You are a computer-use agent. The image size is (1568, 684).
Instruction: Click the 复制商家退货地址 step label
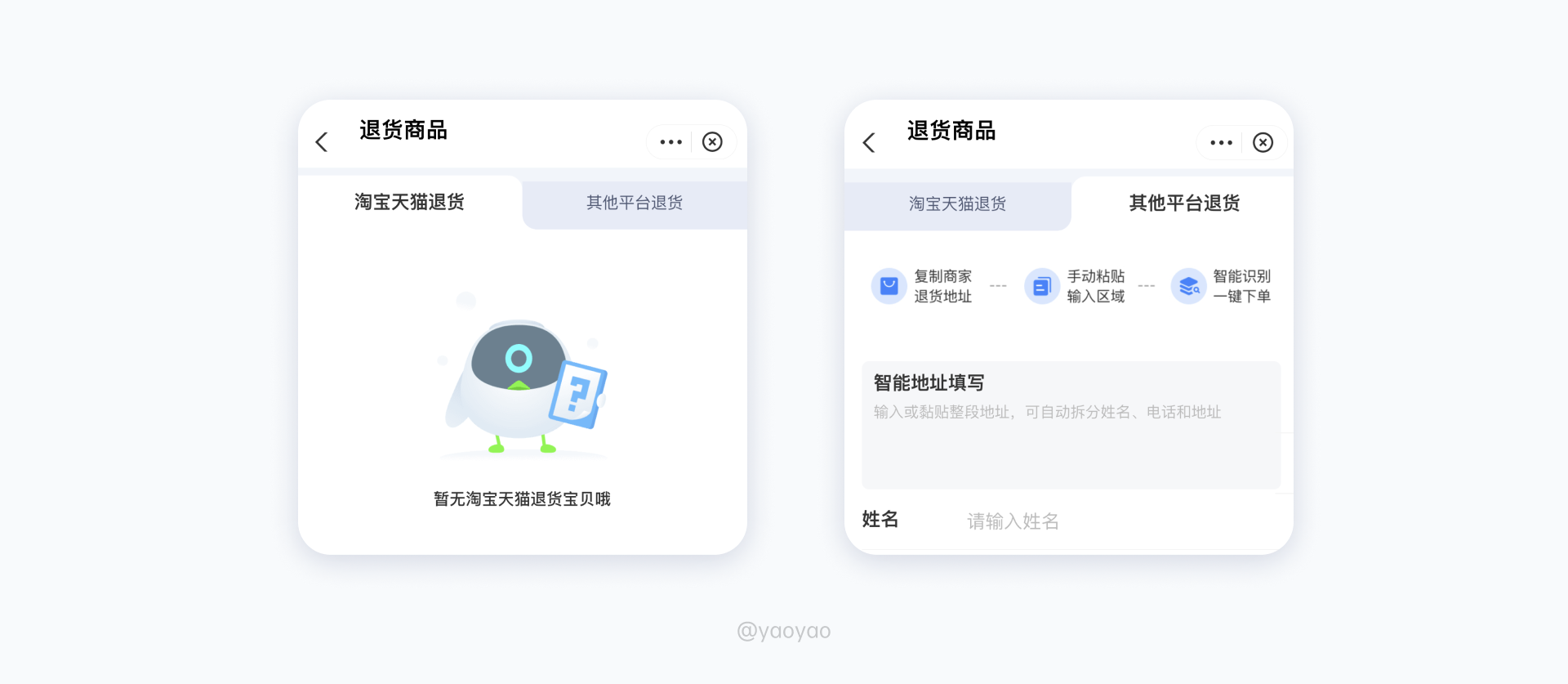pos(942,286)
